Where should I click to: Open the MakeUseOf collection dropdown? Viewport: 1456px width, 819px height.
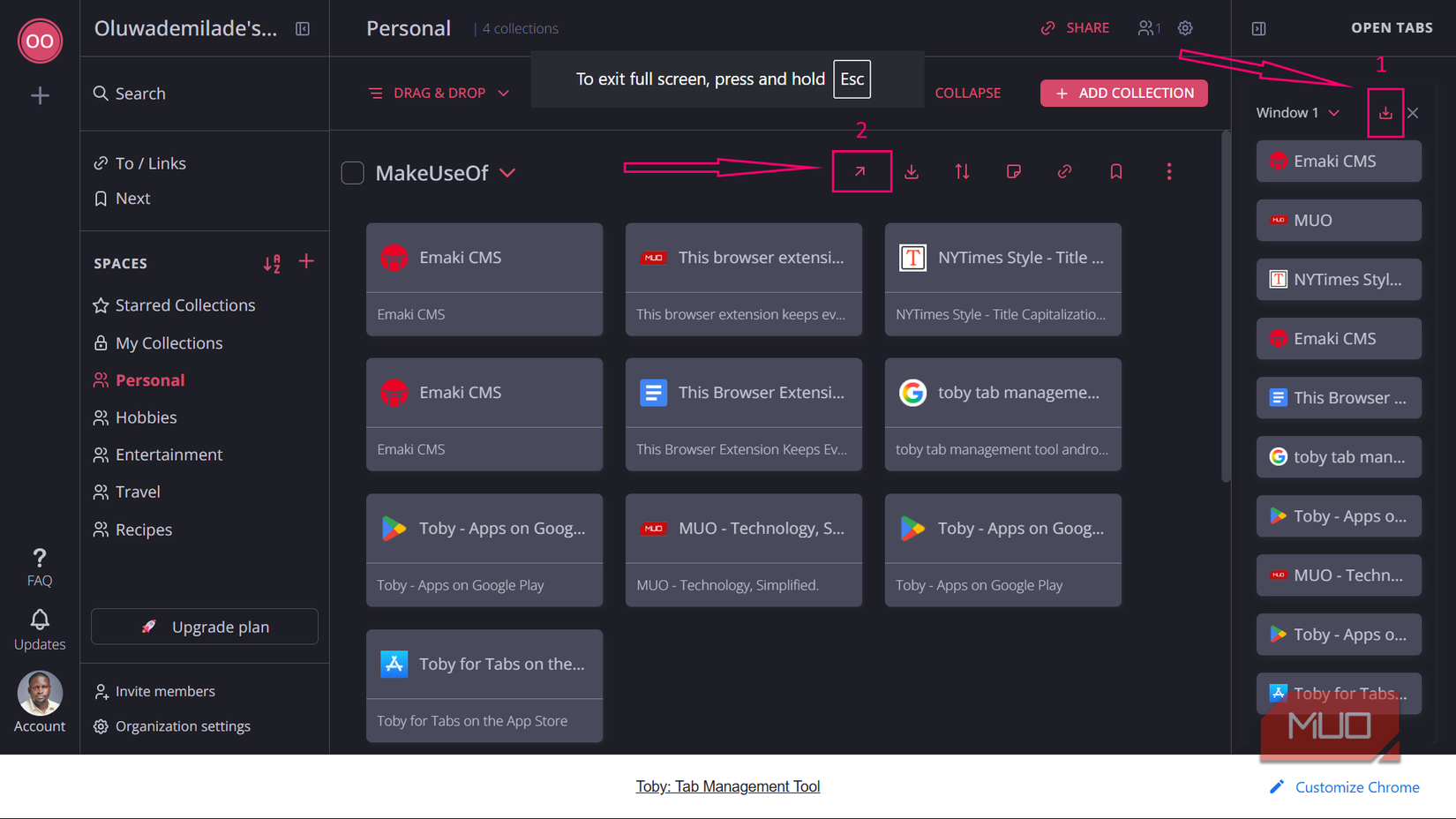pos(508,173)
